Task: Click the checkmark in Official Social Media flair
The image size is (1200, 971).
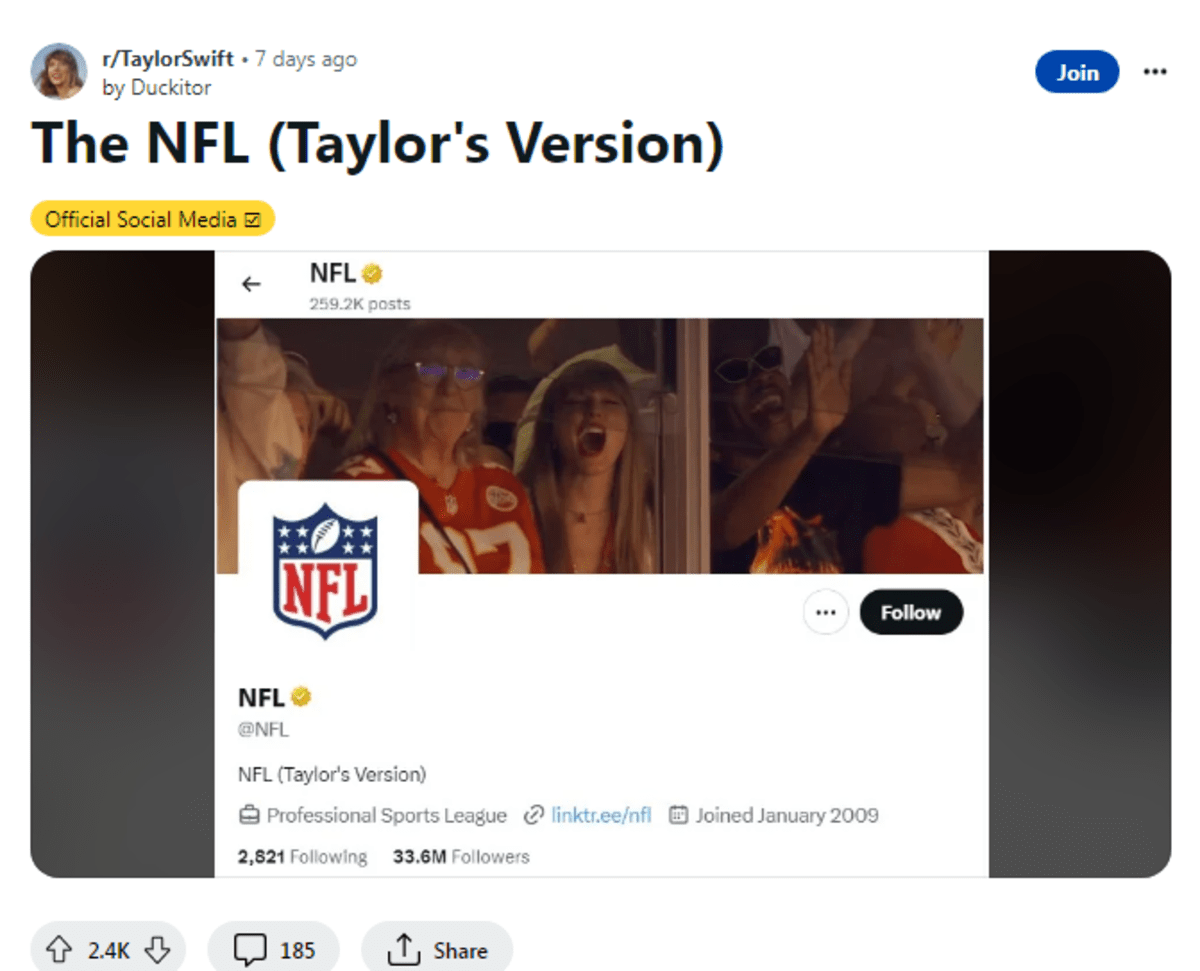Action: [255, 218]
